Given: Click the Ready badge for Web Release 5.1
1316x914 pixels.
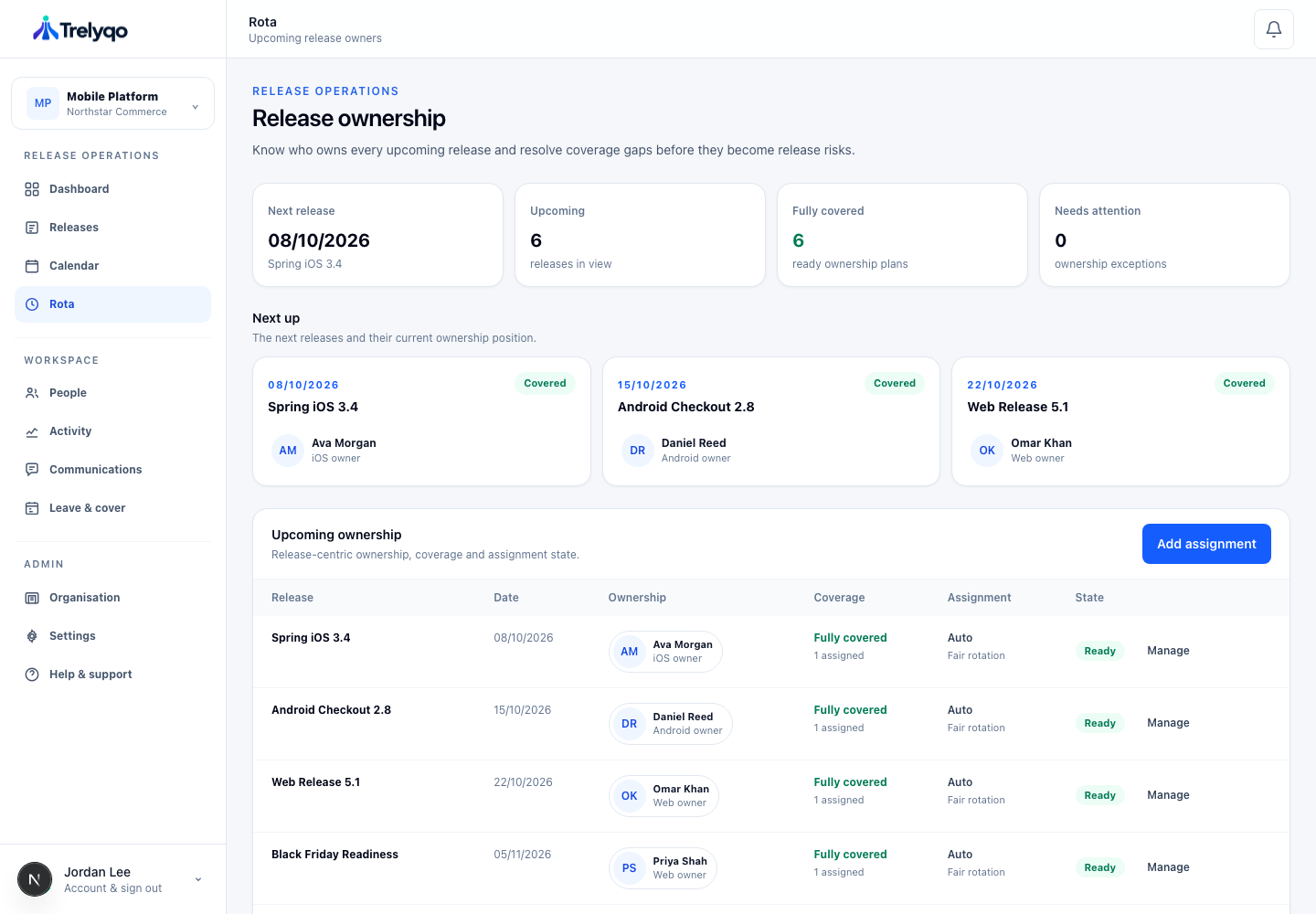Looking at the screenshot, I should [1099, 795].
